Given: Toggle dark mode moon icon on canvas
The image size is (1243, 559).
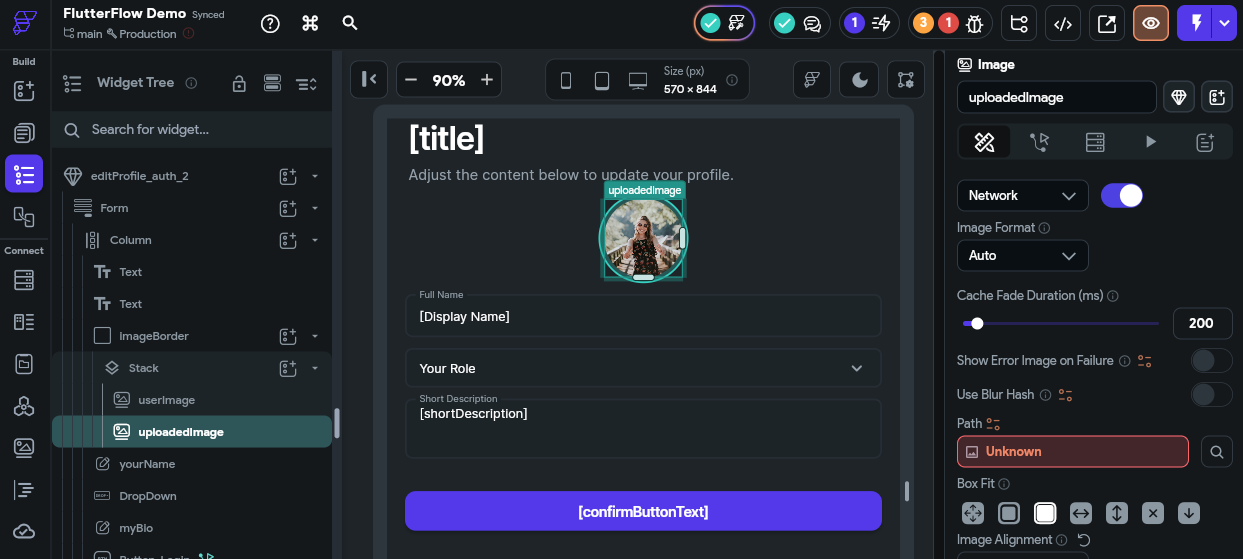Looking at the screenshot, I should [860, 80].
